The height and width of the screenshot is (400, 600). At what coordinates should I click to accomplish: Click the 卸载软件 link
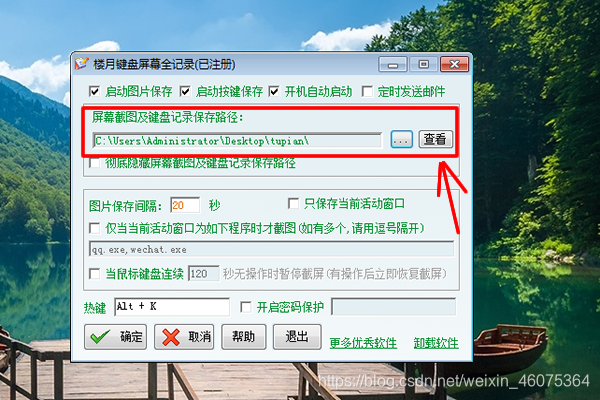(436, 343)
